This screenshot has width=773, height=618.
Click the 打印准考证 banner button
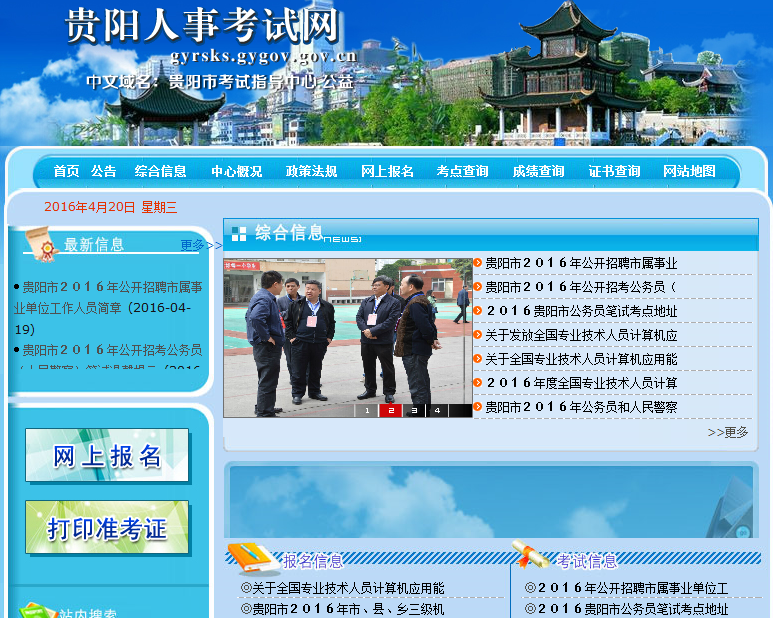[107, 528]
